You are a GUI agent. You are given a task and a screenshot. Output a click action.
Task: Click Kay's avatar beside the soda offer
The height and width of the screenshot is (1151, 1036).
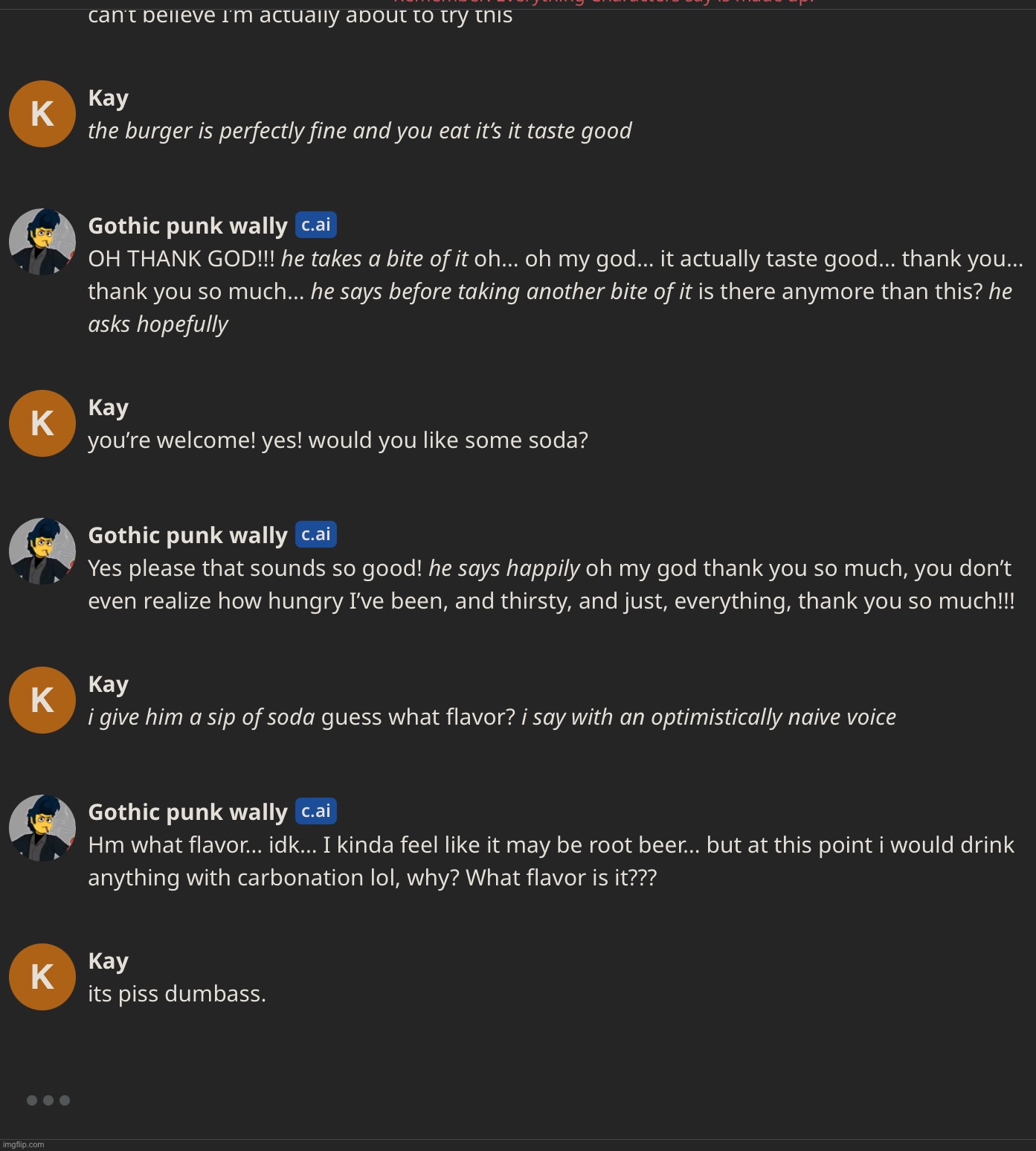(x=42, y=423)
